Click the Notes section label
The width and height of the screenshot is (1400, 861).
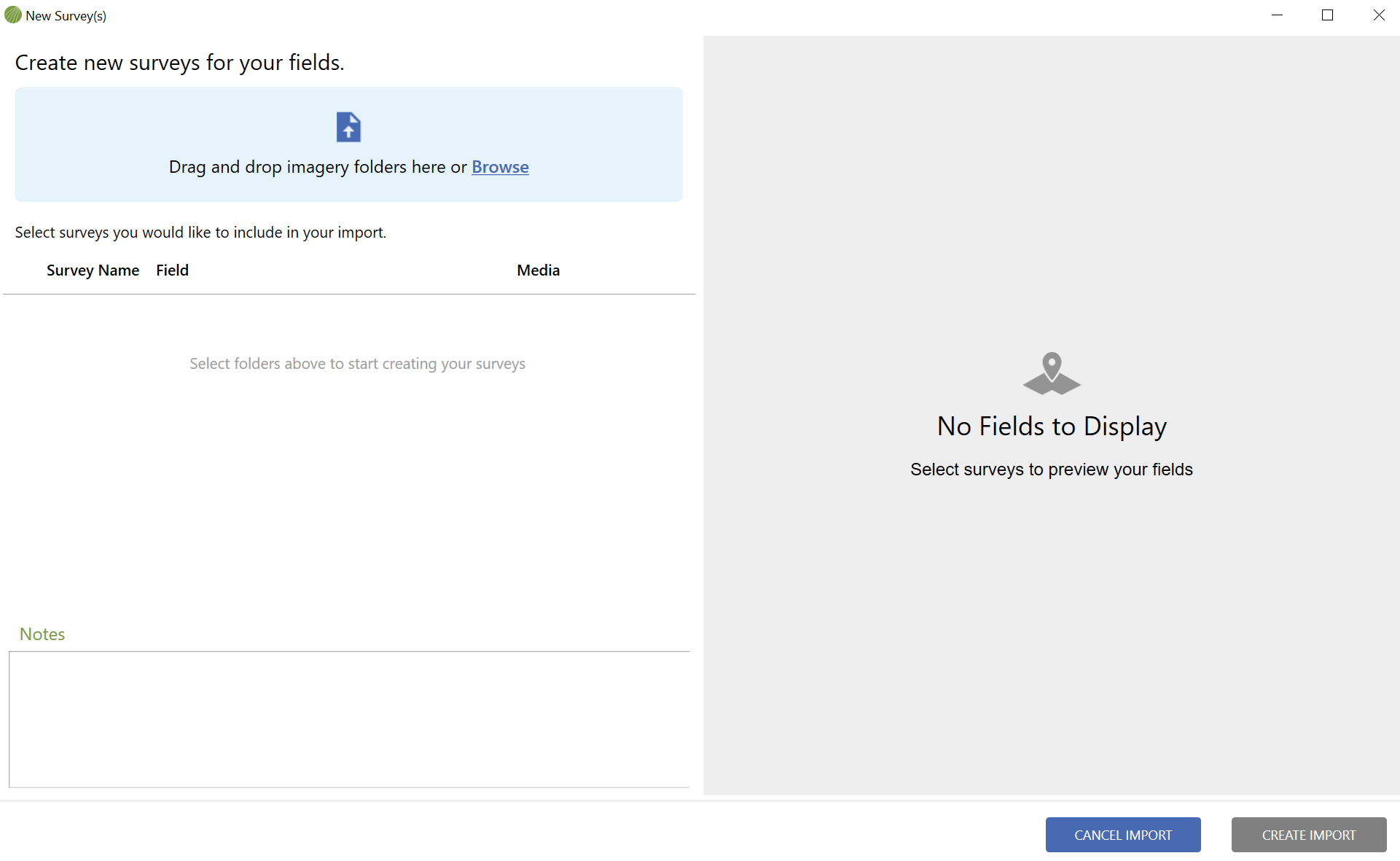tap(42, 634)
